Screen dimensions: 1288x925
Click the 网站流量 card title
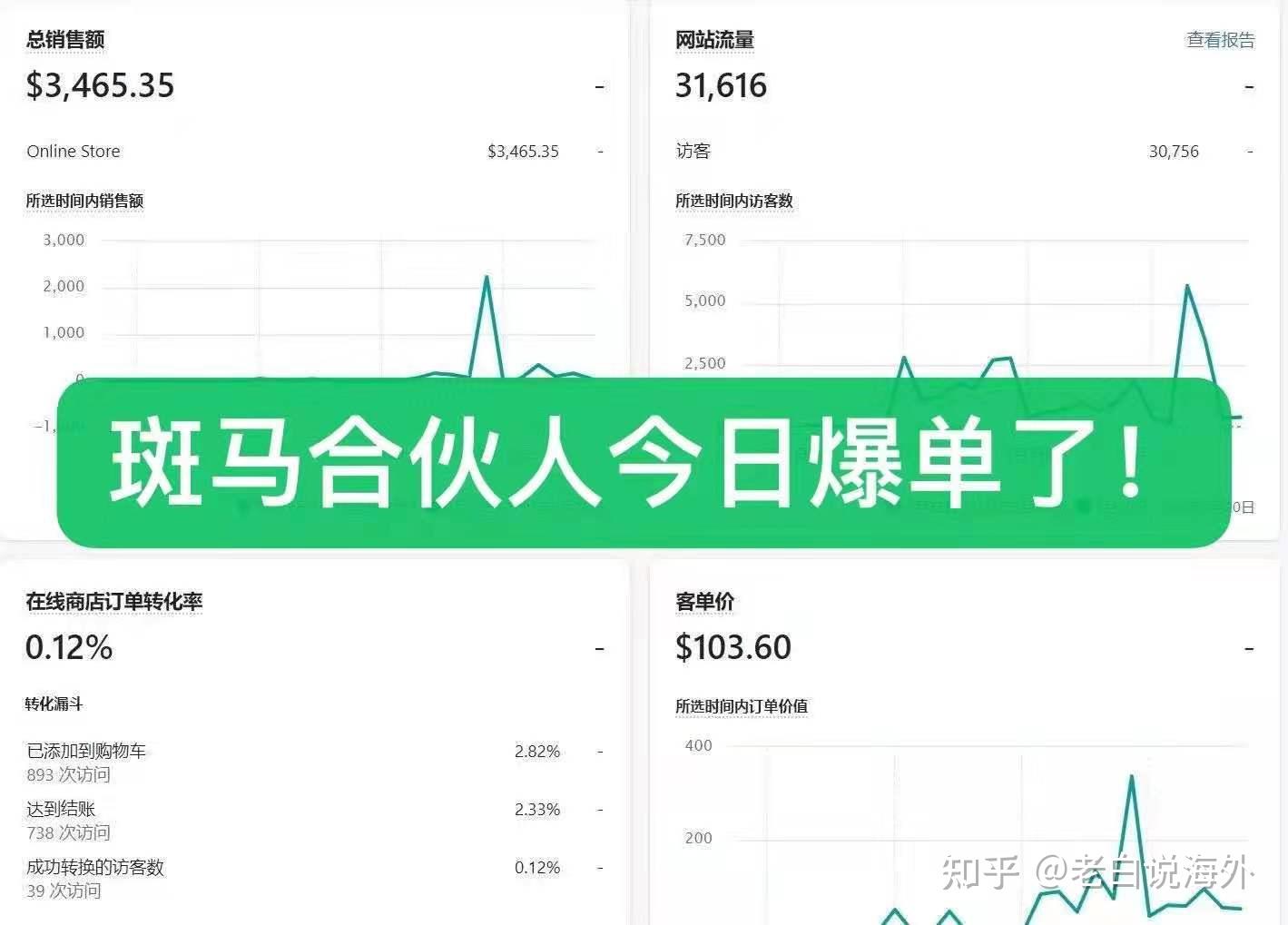pos(714,40)
